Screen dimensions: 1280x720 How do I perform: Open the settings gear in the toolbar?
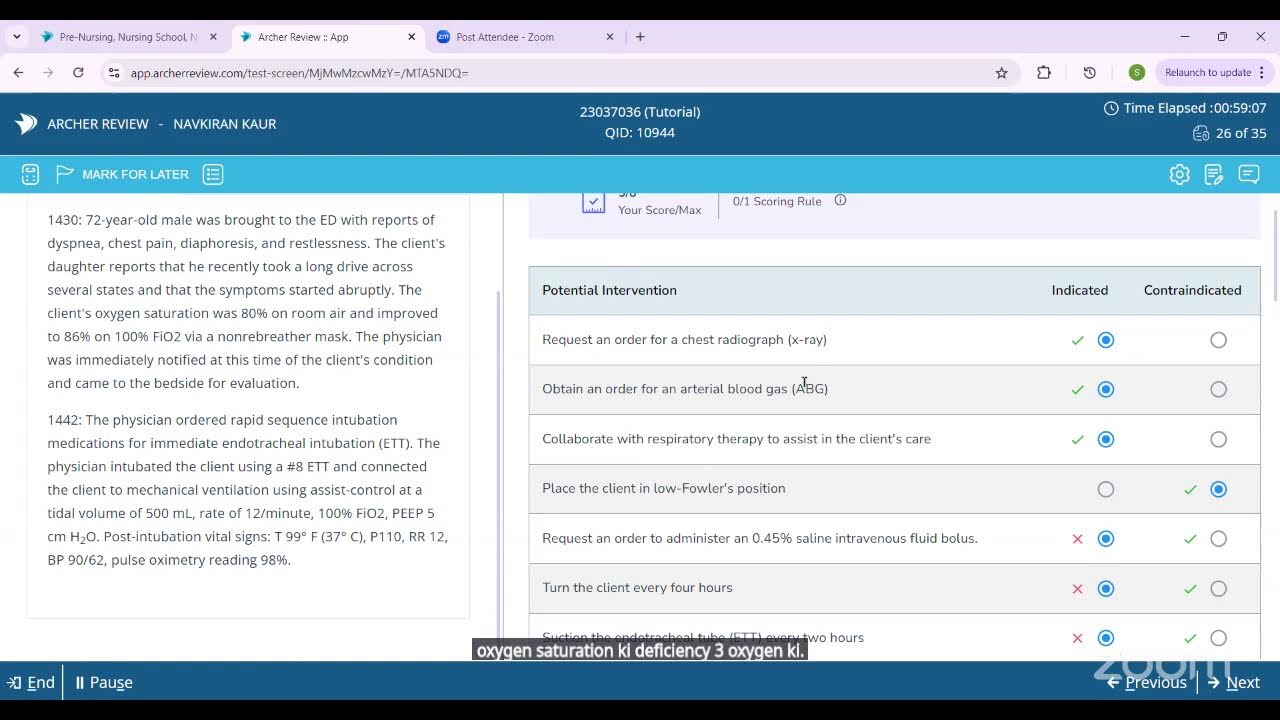coord(1180,174)
